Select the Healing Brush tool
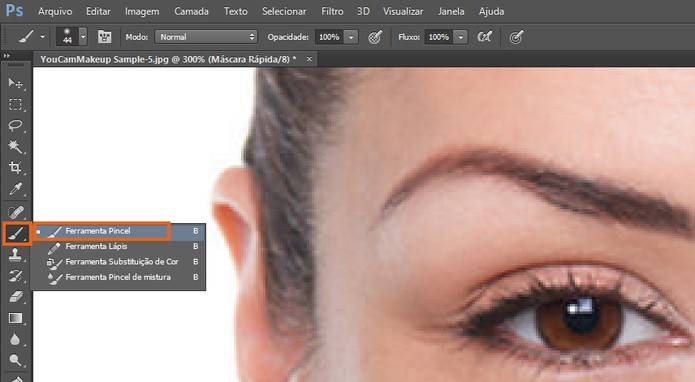 click(16, 212)
